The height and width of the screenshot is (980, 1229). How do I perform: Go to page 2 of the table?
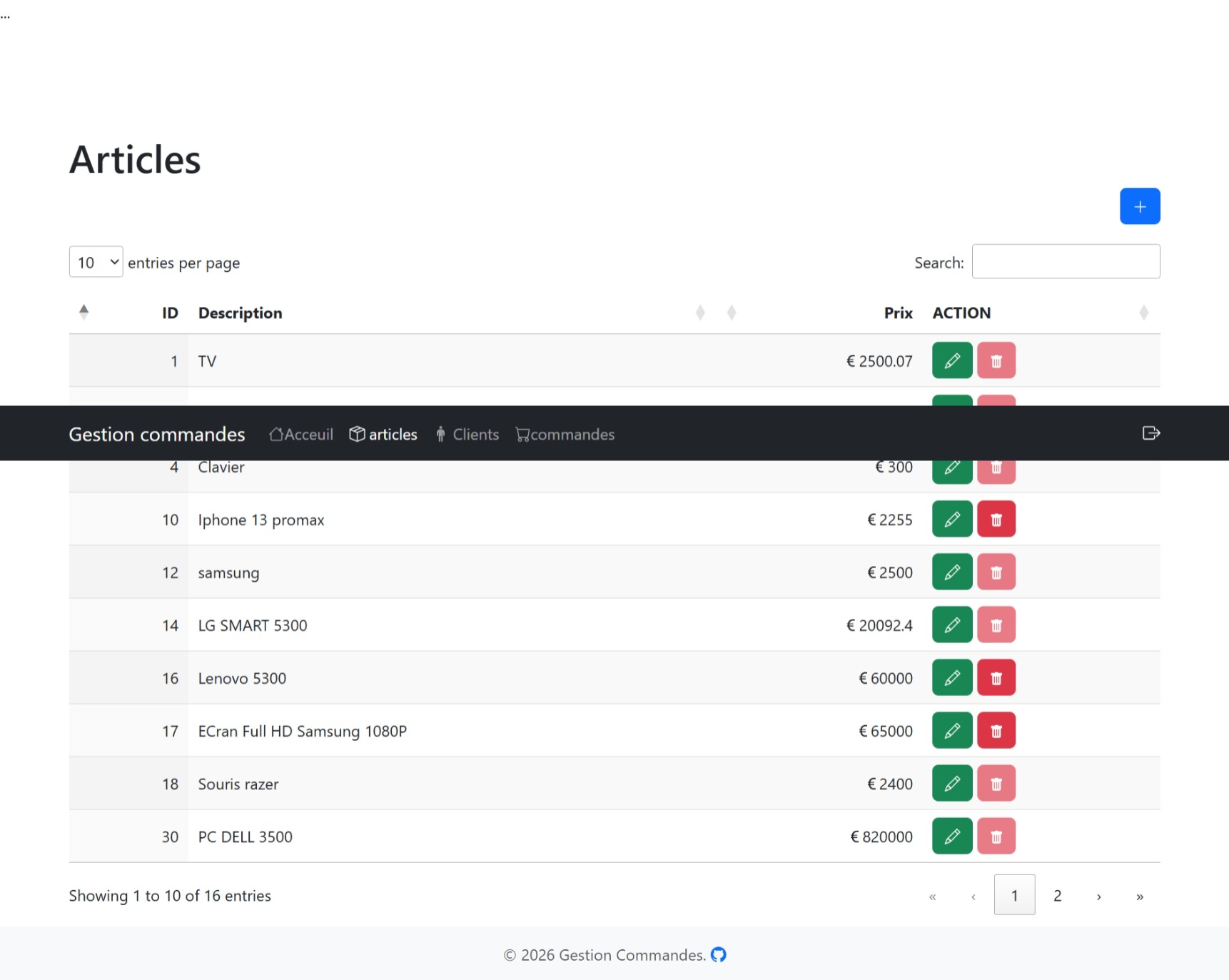[x=1057, y=895]
